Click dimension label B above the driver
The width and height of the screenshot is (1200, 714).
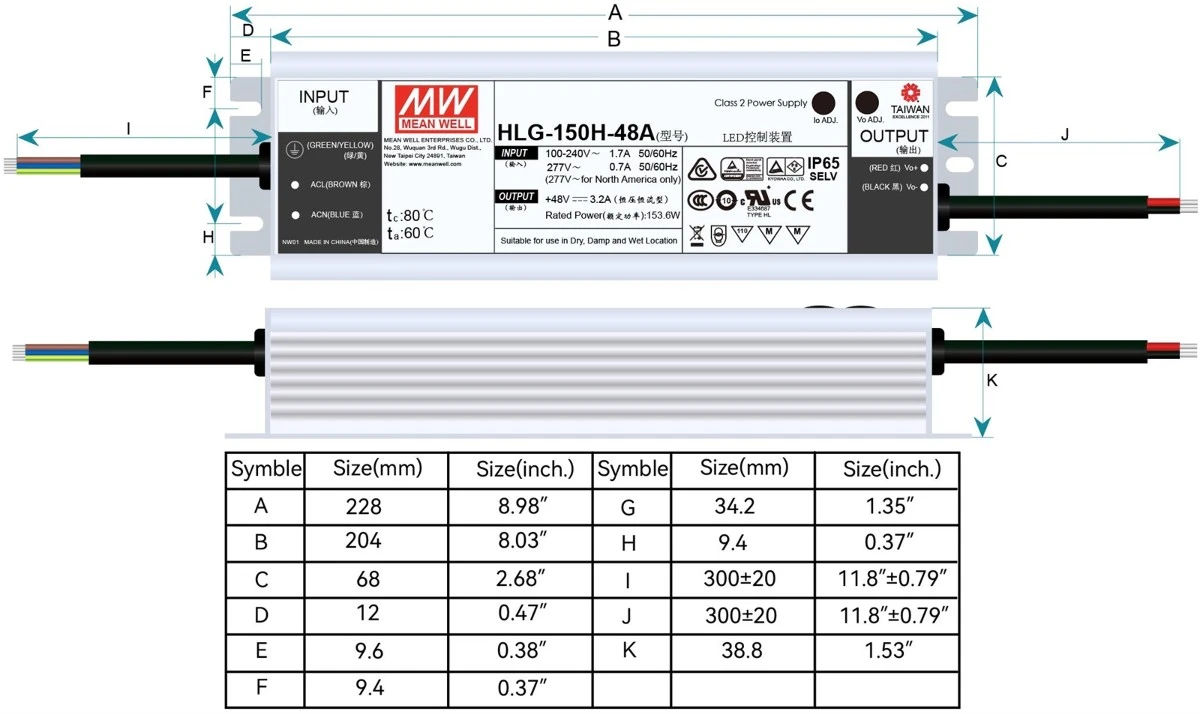click(614, 39)
